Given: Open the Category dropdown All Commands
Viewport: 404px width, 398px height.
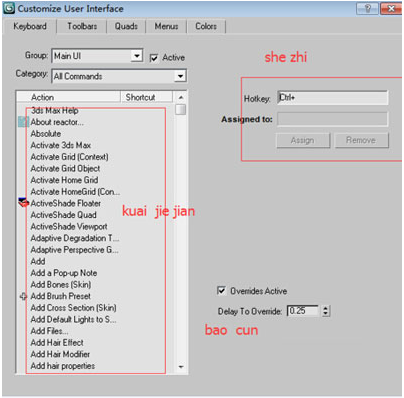Looking at the screenshot, I should 119,76.
